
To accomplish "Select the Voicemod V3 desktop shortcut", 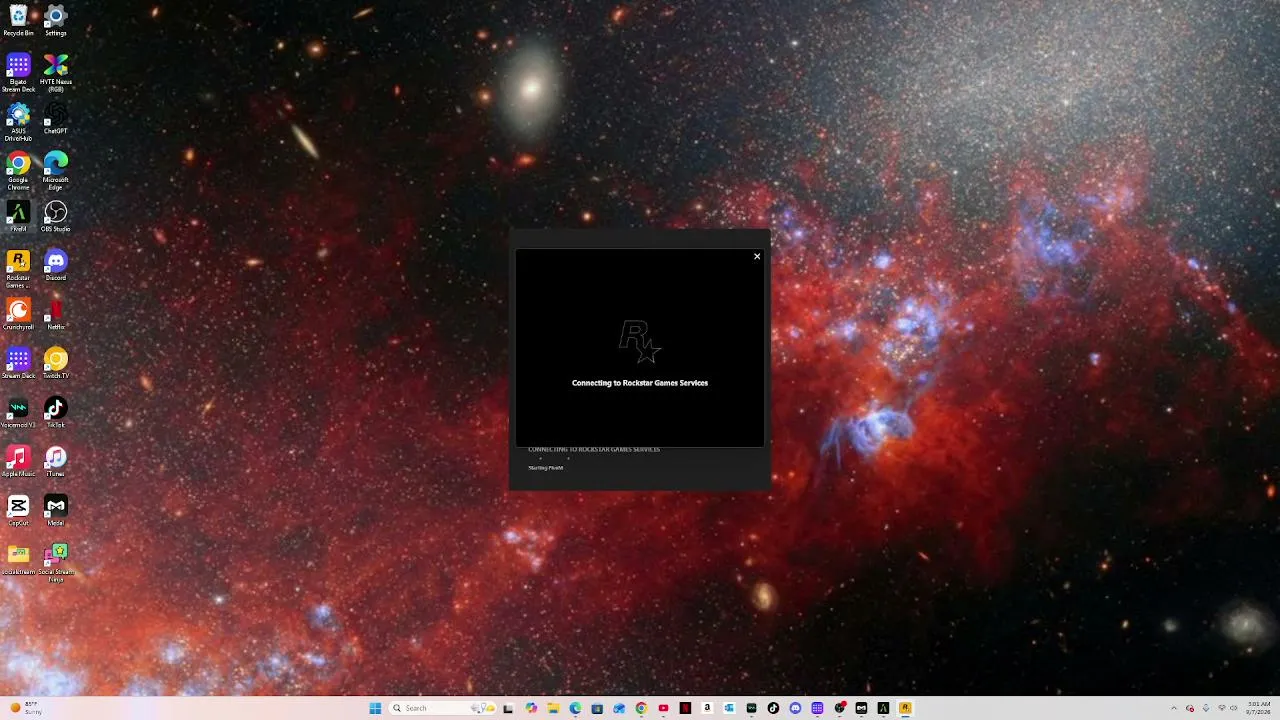I will pyautogui.click(x=18, y=413).
